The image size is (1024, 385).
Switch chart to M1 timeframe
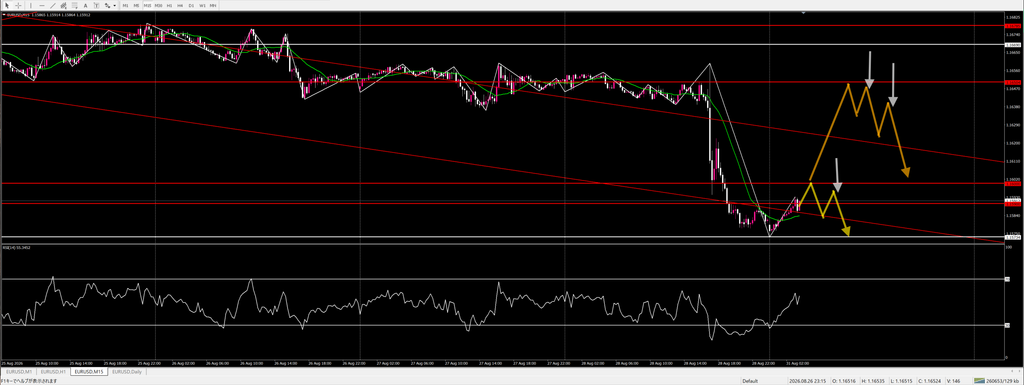point(125,5)
